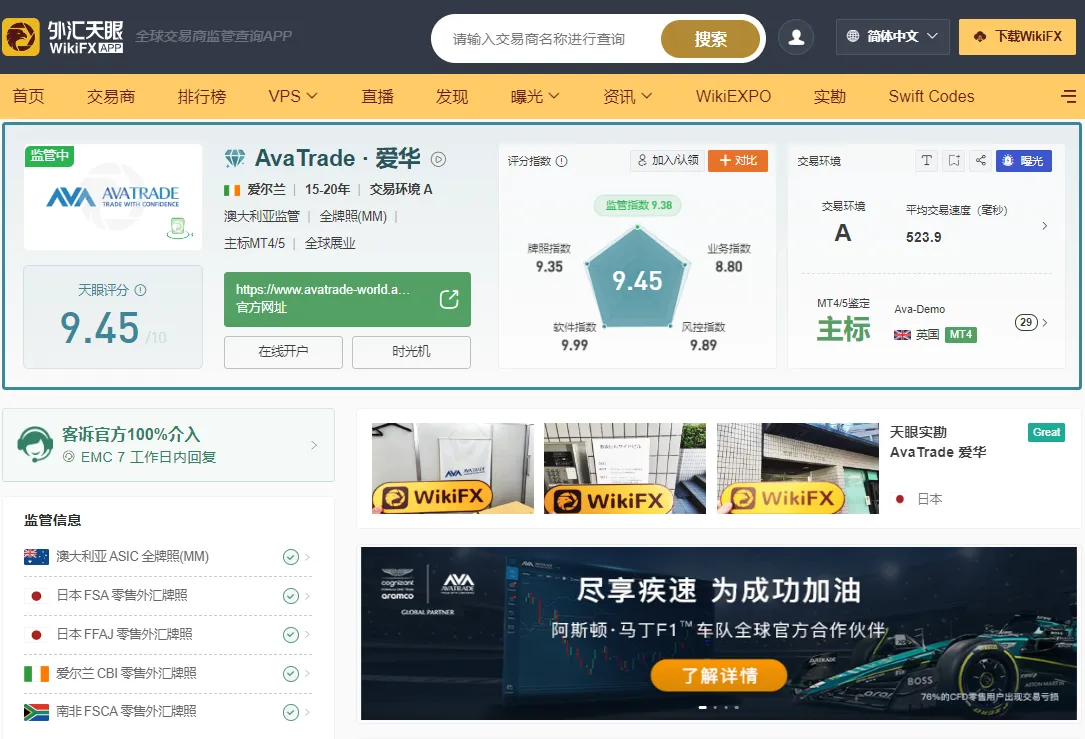
Task: Select last banner carousel indicator dot
Action: (x=736, y=707)
